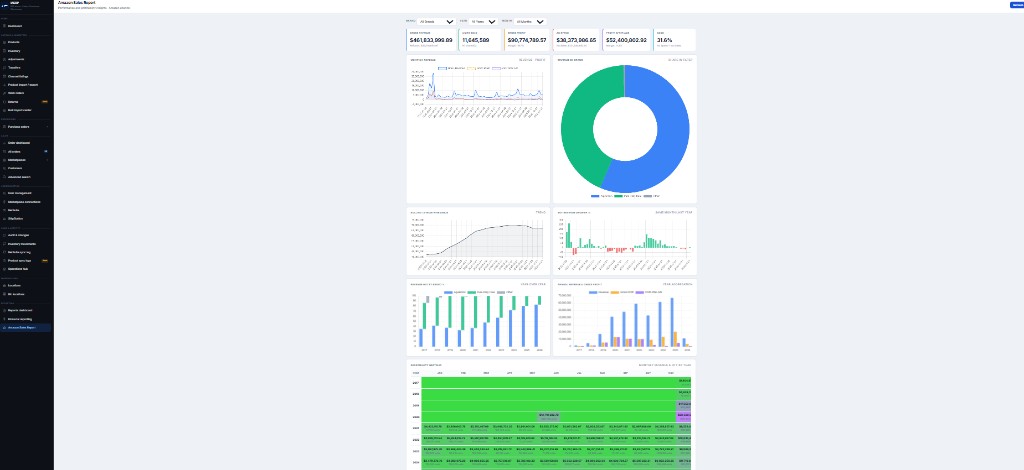
Task: Expand Purchase orders using its chevron
Action: point(47,126)
